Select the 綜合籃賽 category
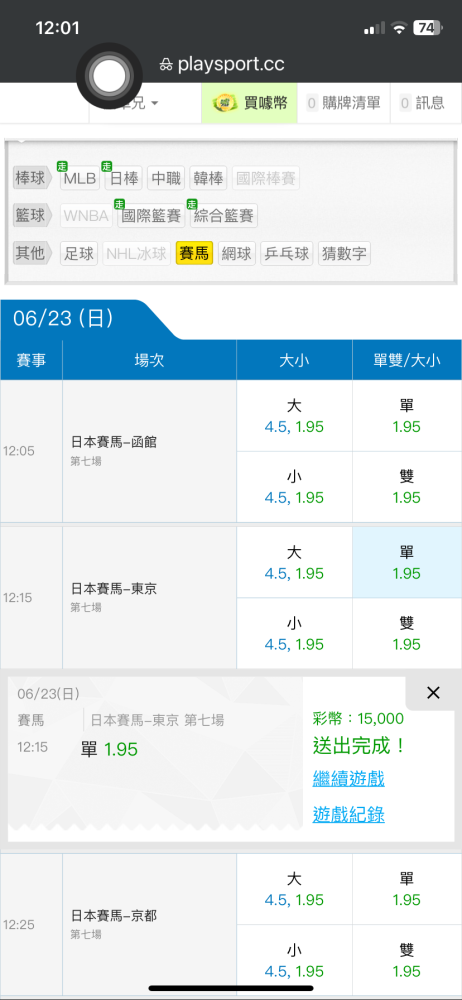This screenshot has width=462, height=1000. point(224,216)
